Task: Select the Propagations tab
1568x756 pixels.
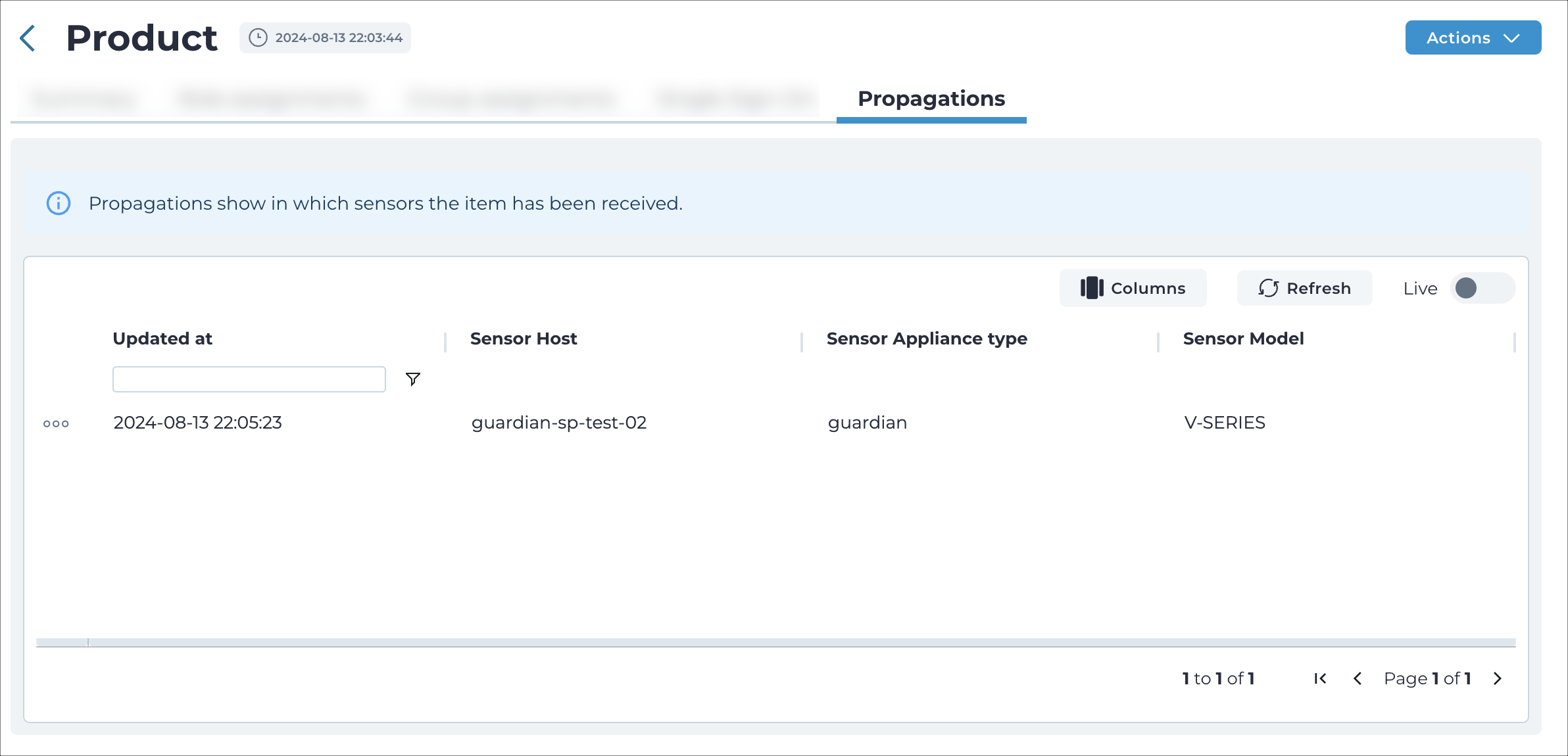Action: (931, 99)
